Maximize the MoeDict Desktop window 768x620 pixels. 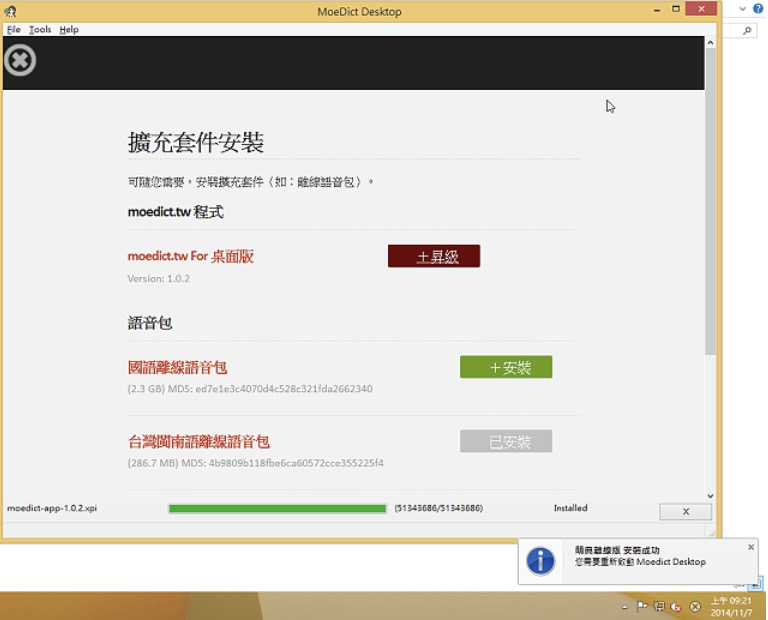676,9
